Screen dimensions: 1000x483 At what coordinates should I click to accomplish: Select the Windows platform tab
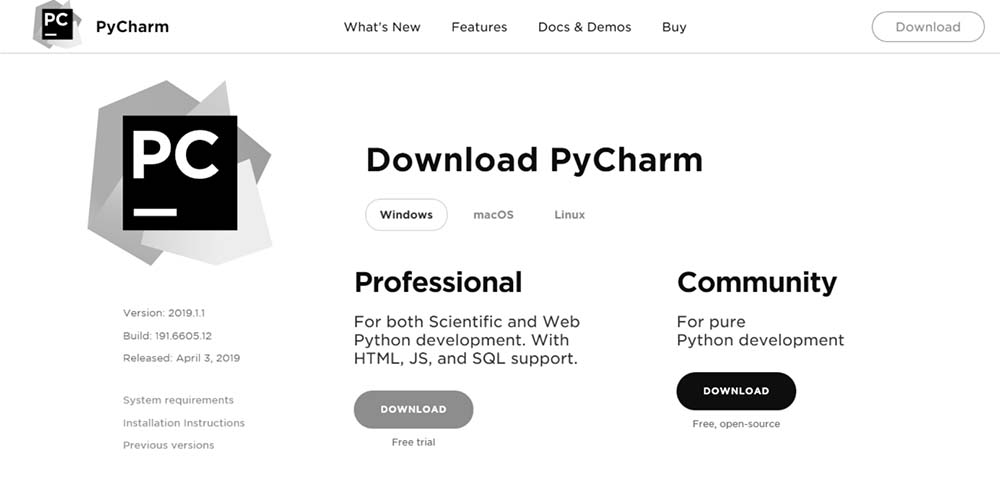coord(406,215)
